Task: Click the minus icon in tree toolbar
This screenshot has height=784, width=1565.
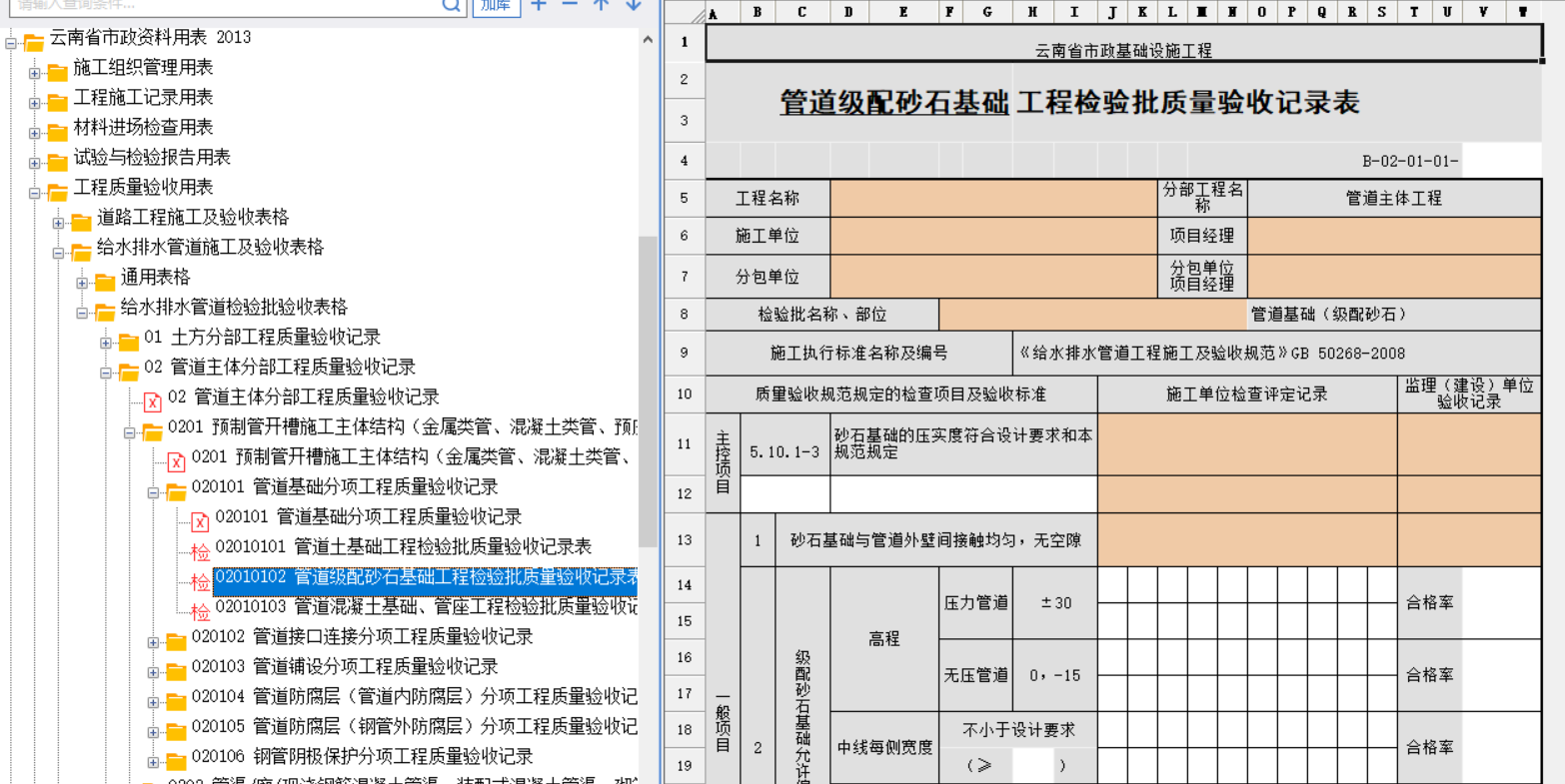Action: point(570,5)
